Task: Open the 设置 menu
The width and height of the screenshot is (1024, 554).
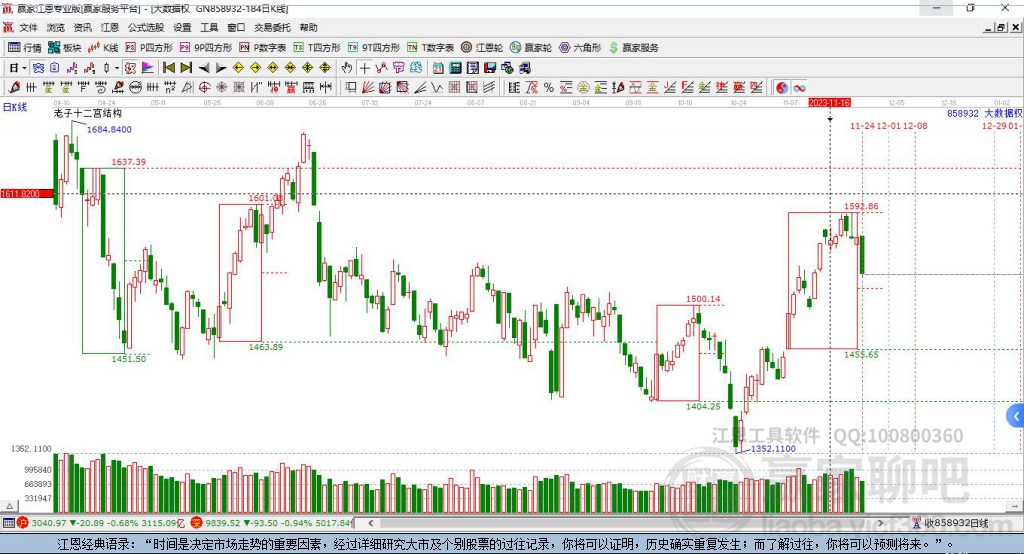Action: tap(182, 27)
